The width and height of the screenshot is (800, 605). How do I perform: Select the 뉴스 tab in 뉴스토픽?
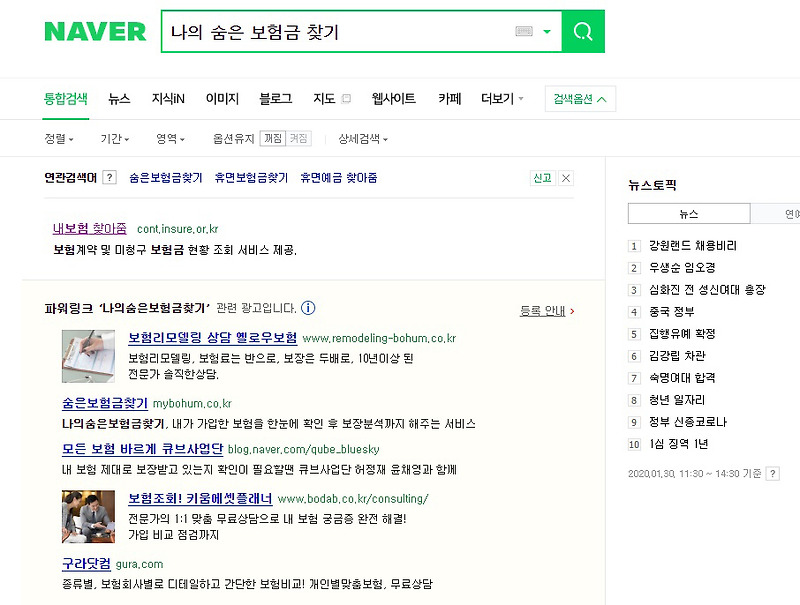click(689, 214)
